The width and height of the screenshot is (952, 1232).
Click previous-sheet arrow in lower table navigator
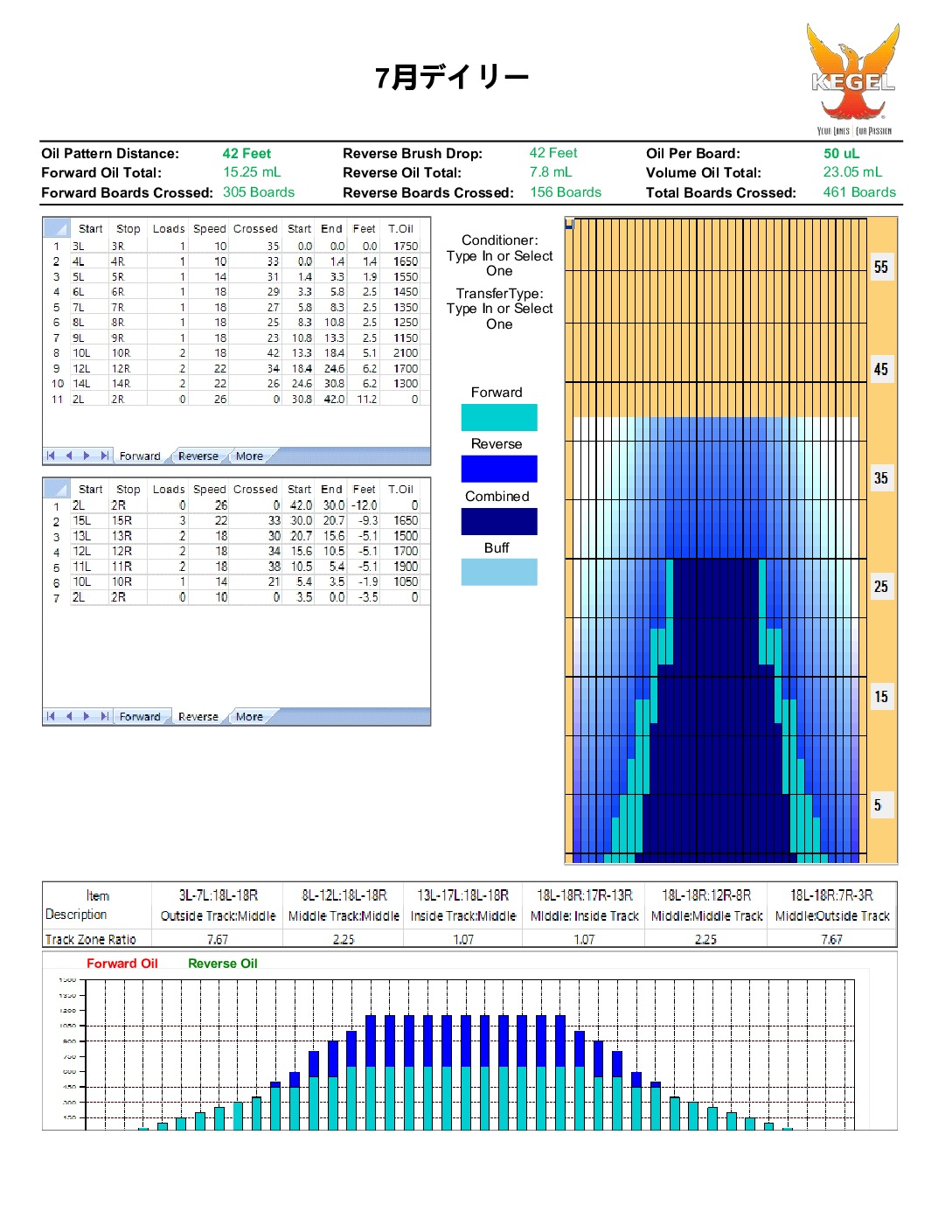click(68, 716)
